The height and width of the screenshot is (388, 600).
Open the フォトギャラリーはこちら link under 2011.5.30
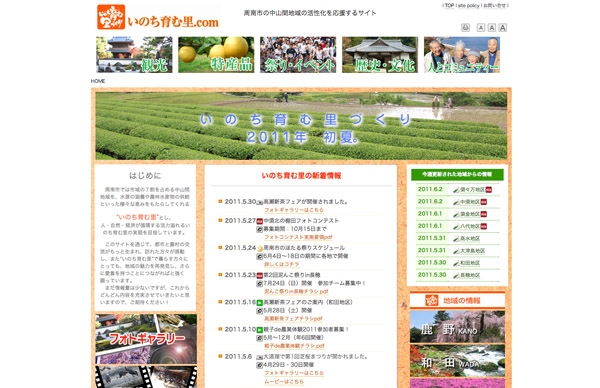294,210
